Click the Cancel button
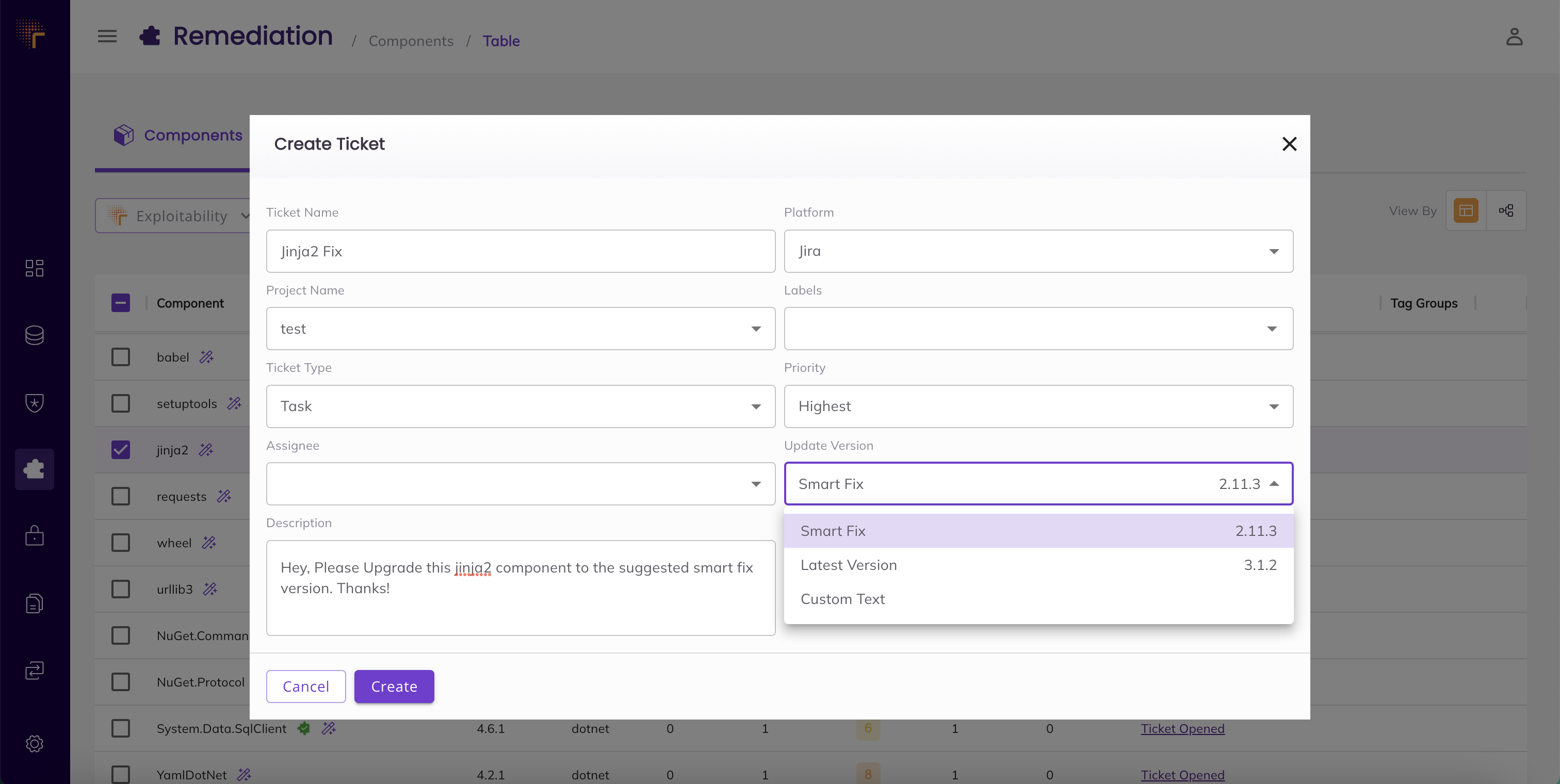The image size is (1560, 784). point(306,687)
